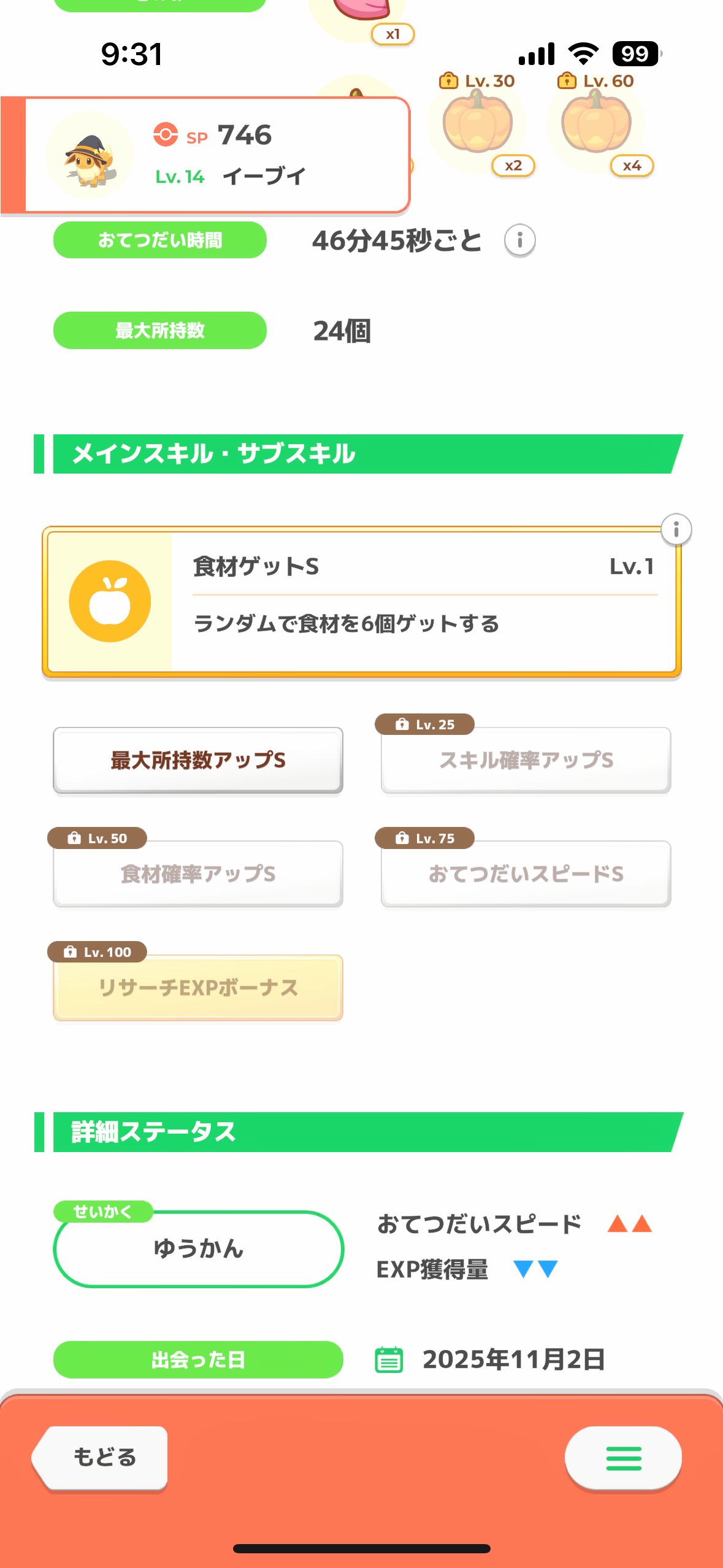The image size is (723, 1568).
Task: Open the green hamburger menu button
Action: point(623,1458)
